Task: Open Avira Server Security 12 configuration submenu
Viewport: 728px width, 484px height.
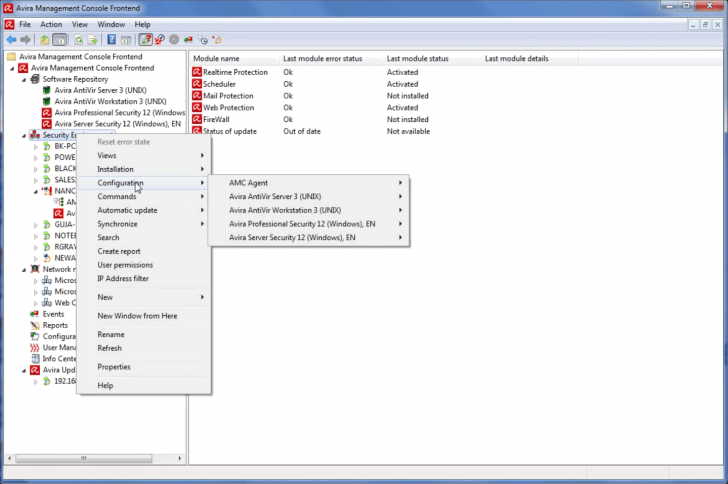Action: point(309,237)
